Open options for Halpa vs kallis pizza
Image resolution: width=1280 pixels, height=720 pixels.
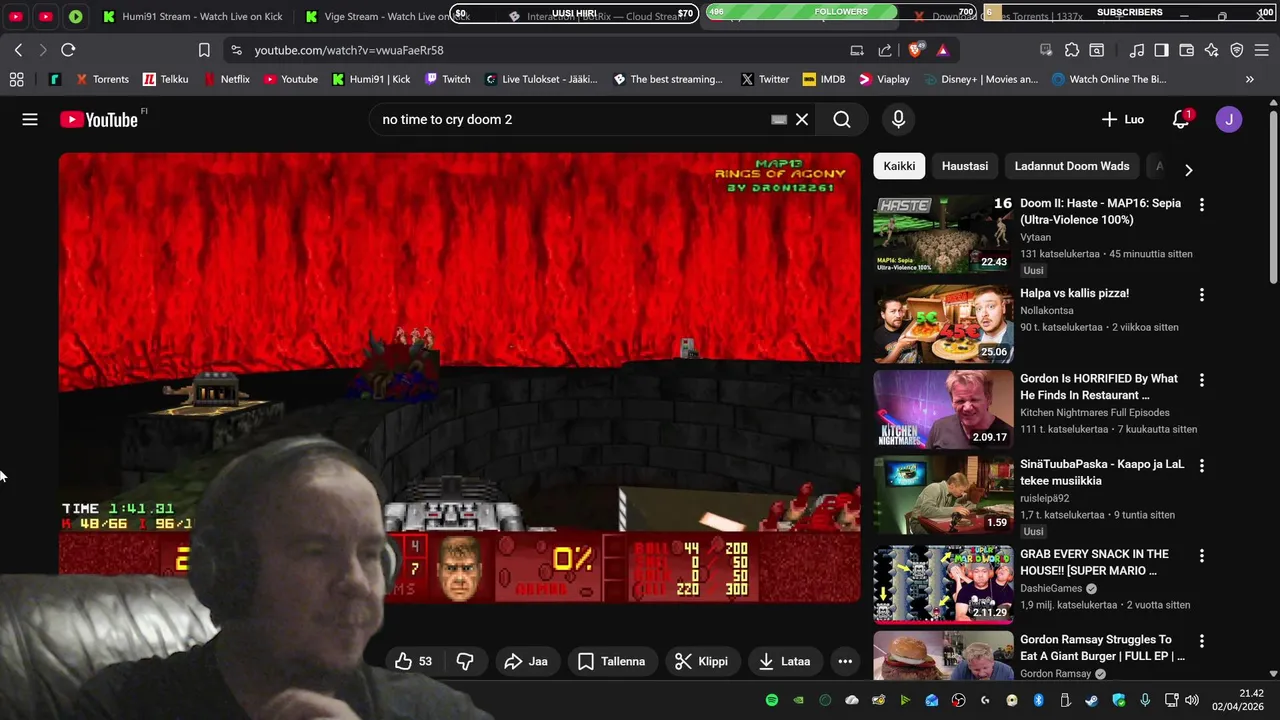click(x=1202, y=294)
